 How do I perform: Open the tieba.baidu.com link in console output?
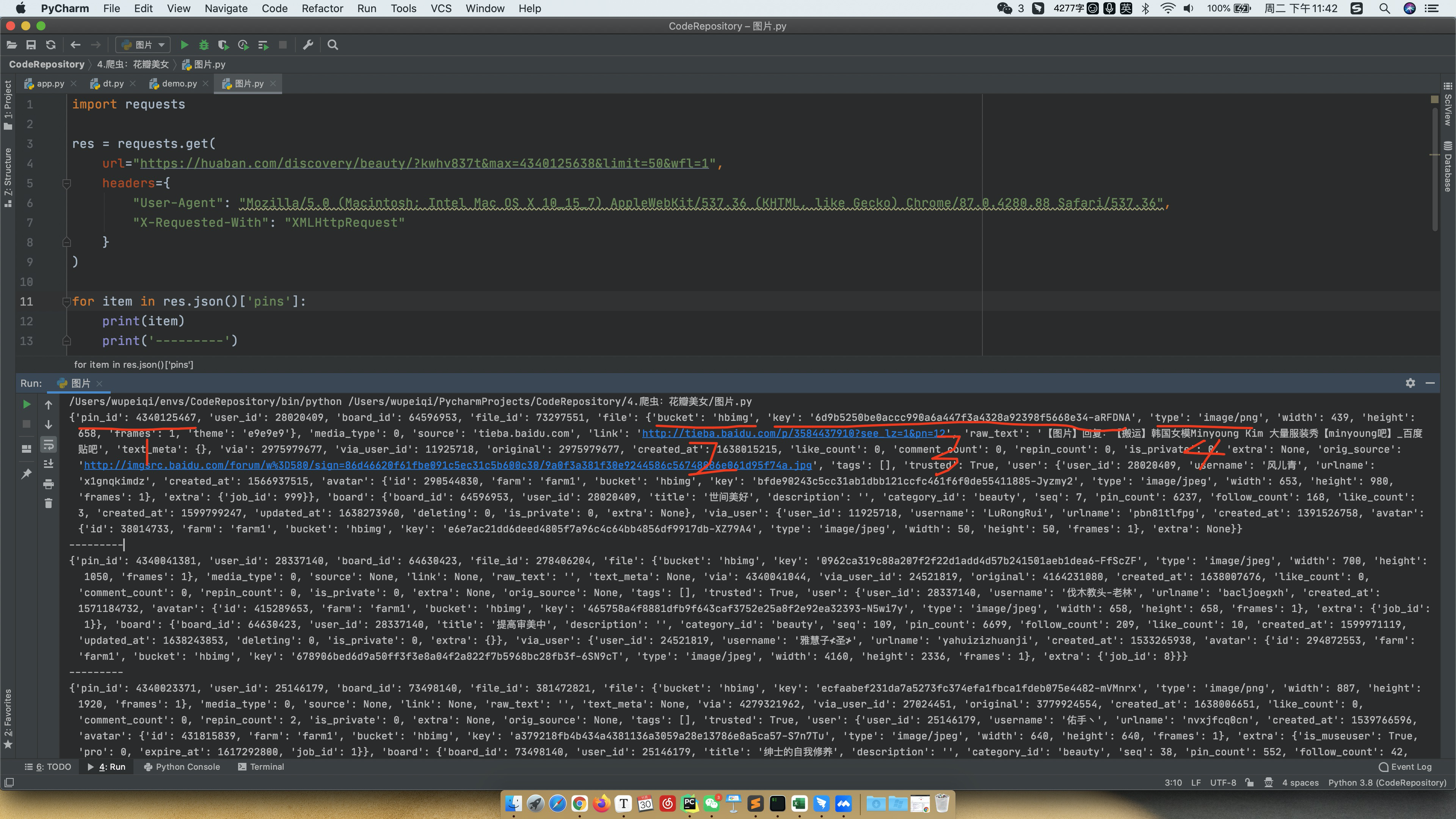pos(794,433)
